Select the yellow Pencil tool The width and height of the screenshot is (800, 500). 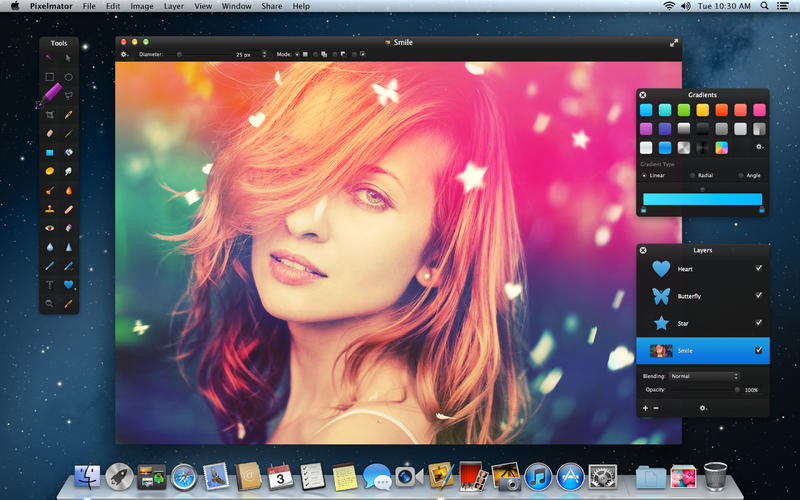[68, 115]
